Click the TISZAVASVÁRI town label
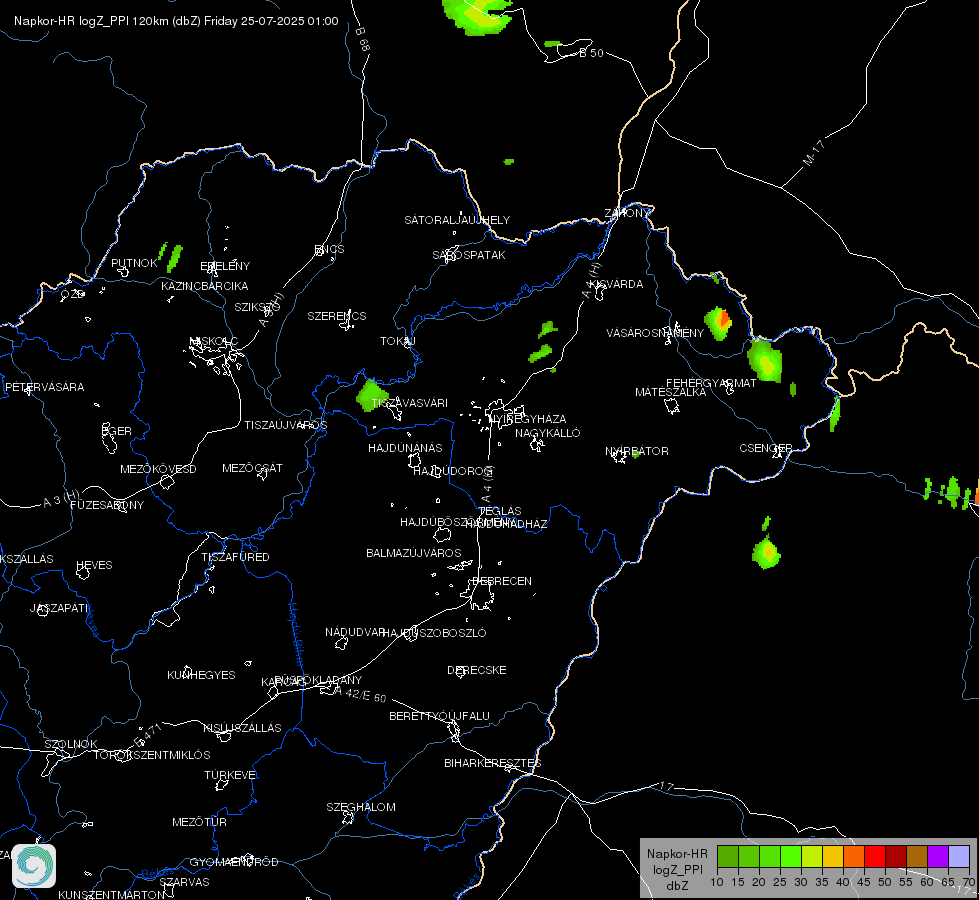 coord(410,403)
